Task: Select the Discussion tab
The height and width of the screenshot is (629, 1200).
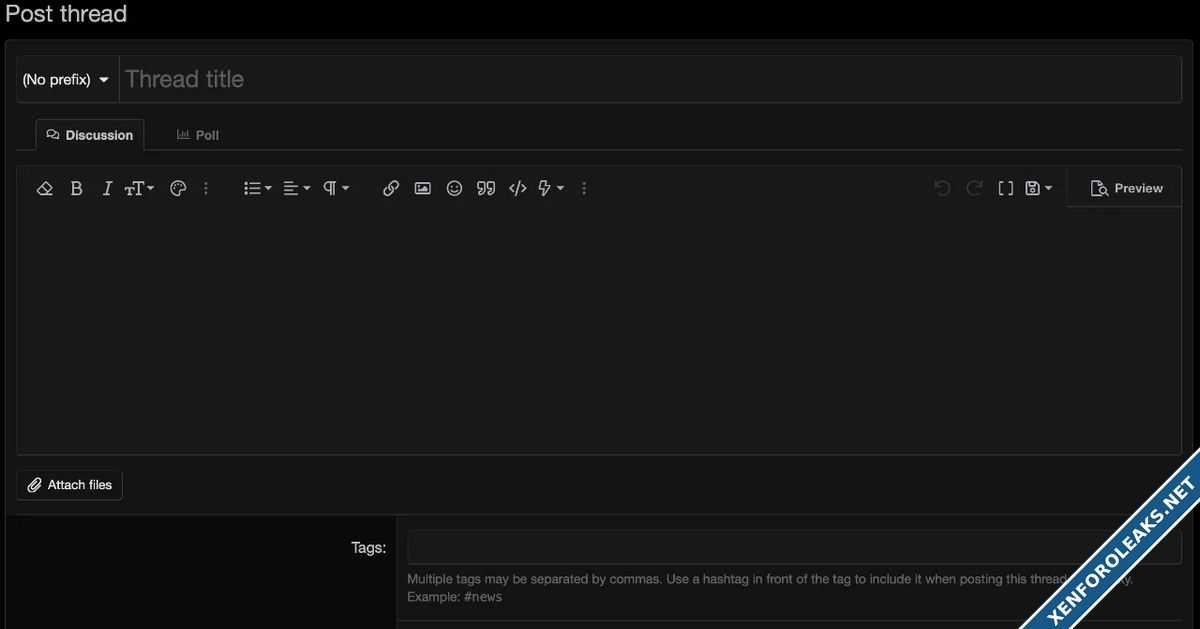Action: [x=90, y=135]
